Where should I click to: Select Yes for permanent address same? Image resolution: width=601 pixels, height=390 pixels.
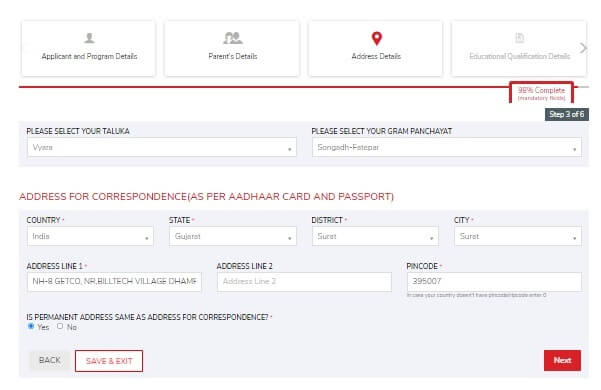pyautogui.click(x=31, y=326)
